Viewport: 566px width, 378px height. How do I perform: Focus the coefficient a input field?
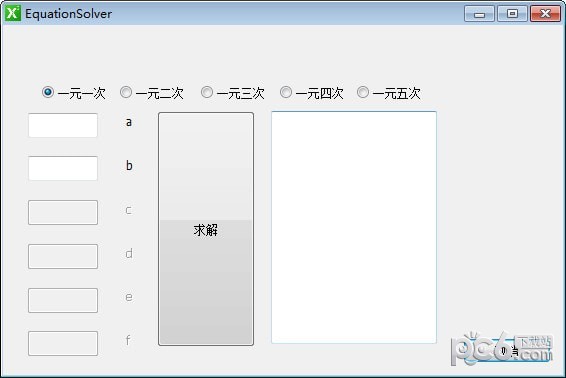[x=63, y=125]
